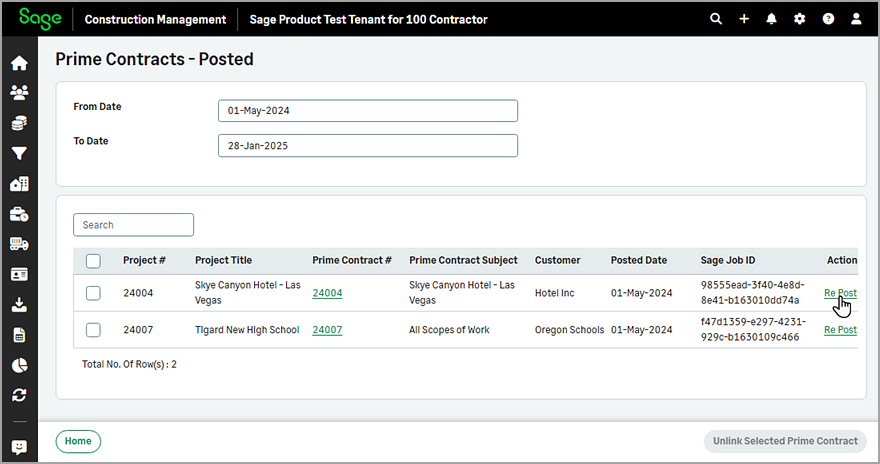Sort by Prime Contract Subject header

tap(463, 260)
